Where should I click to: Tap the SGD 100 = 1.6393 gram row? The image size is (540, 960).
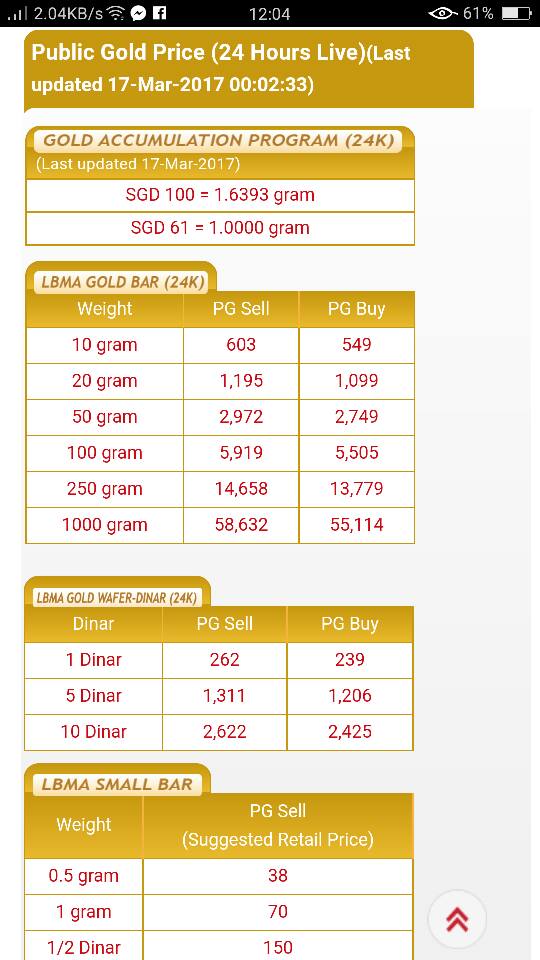pyautogui.click(x=220, y=195)
